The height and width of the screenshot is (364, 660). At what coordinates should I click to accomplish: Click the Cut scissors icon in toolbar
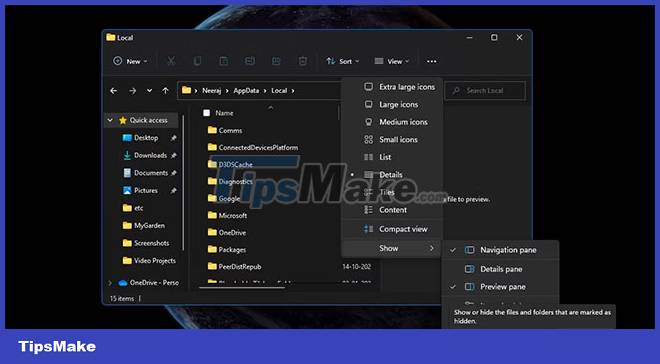(x=171, y=61)
